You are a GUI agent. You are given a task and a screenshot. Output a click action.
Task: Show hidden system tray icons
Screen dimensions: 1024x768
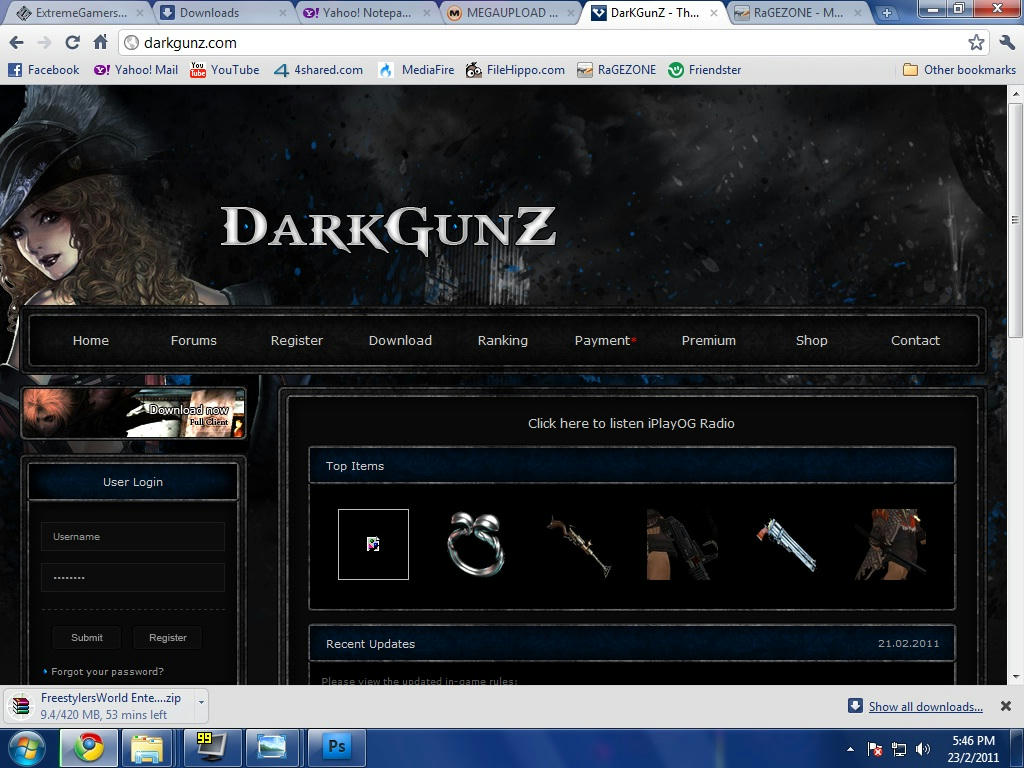851,749
